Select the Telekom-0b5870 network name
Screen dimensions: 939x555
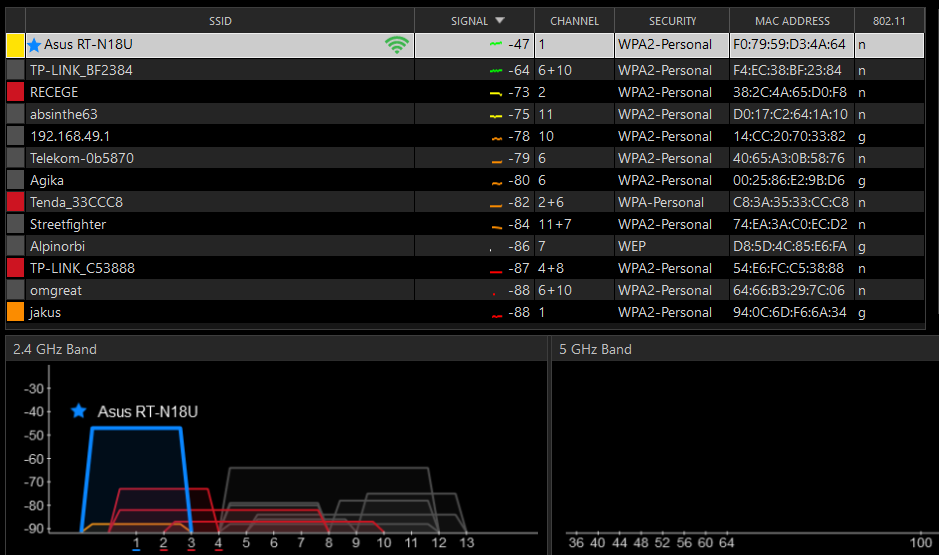click(82, 158)
